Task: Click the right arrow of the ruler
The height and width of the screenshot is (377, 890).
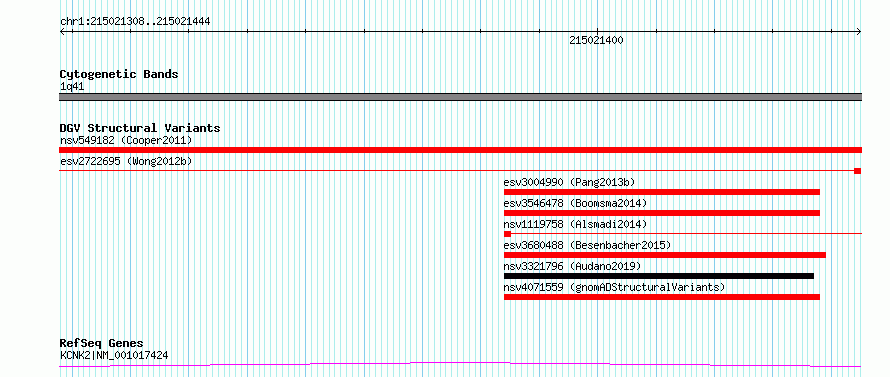Action: point(858,31)
